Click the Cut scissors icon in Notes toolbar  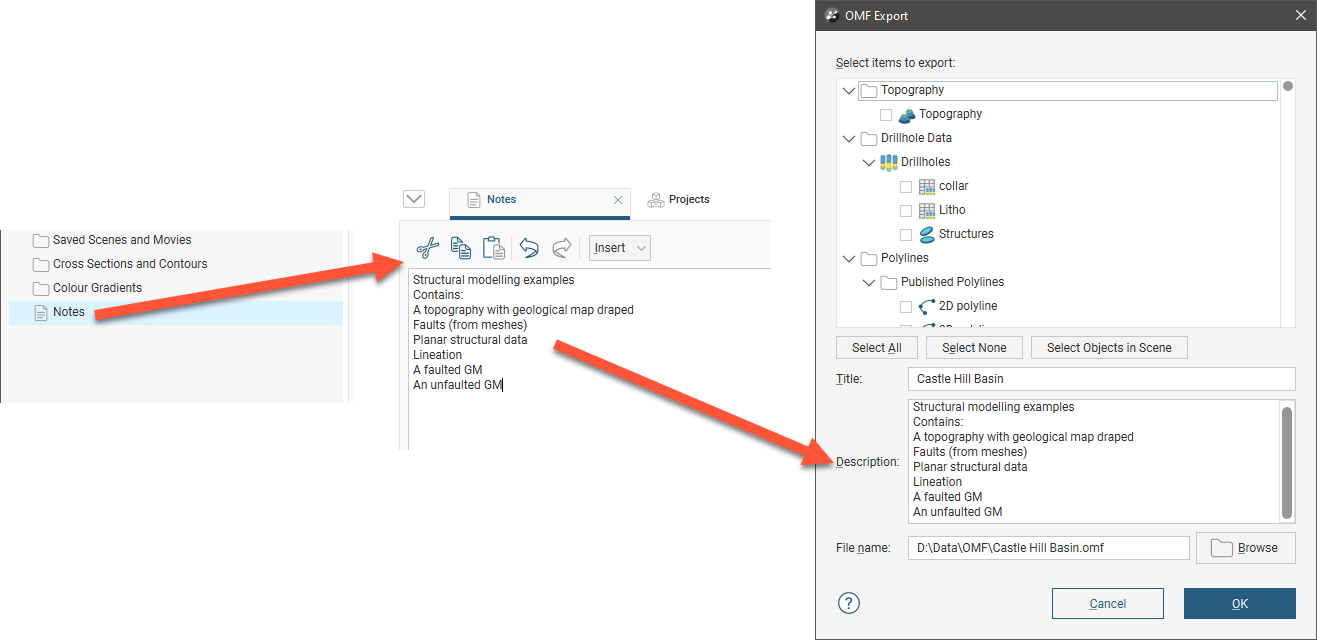(x=428, y=248)
